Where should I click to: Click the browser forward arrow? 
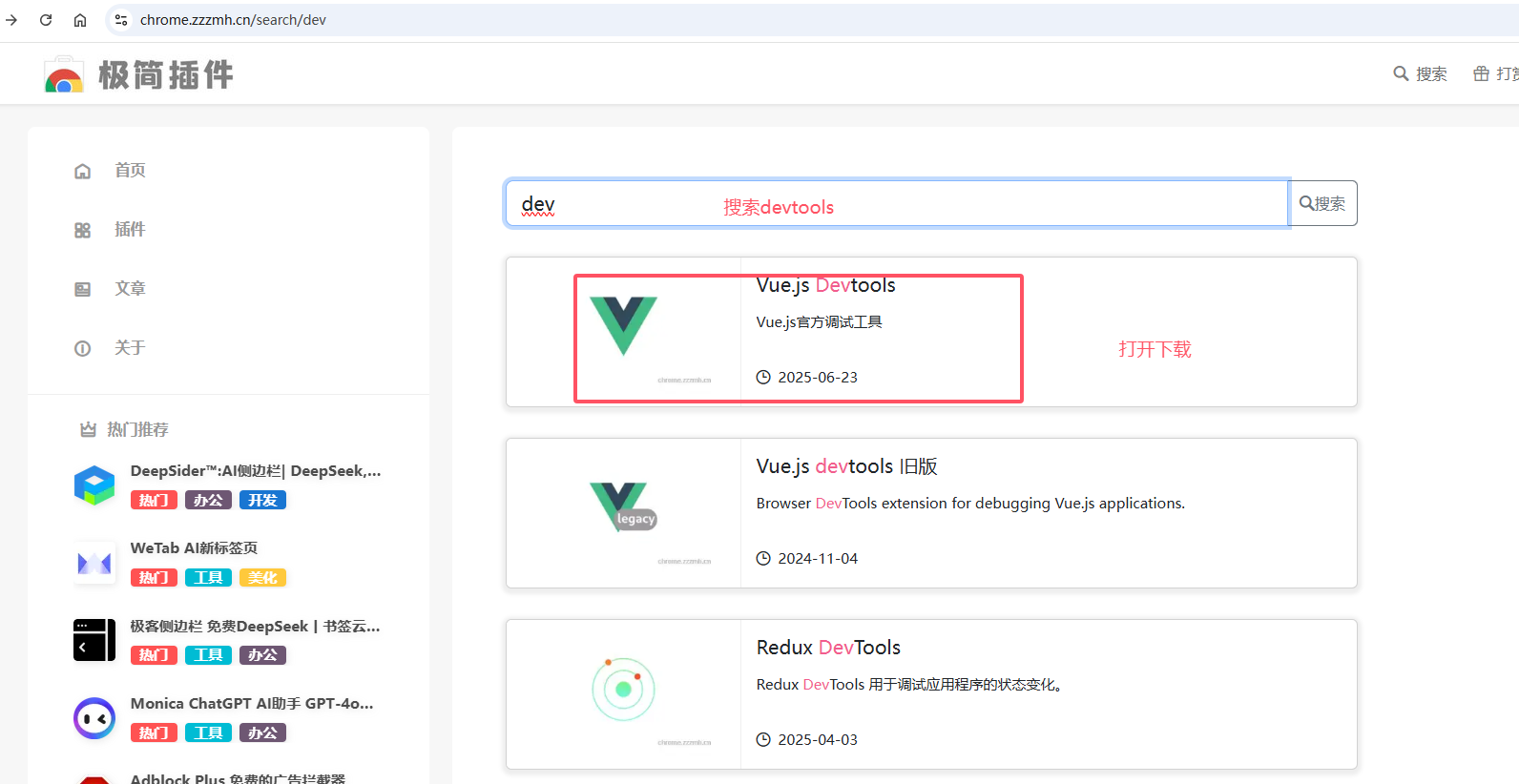pos(11,20)
